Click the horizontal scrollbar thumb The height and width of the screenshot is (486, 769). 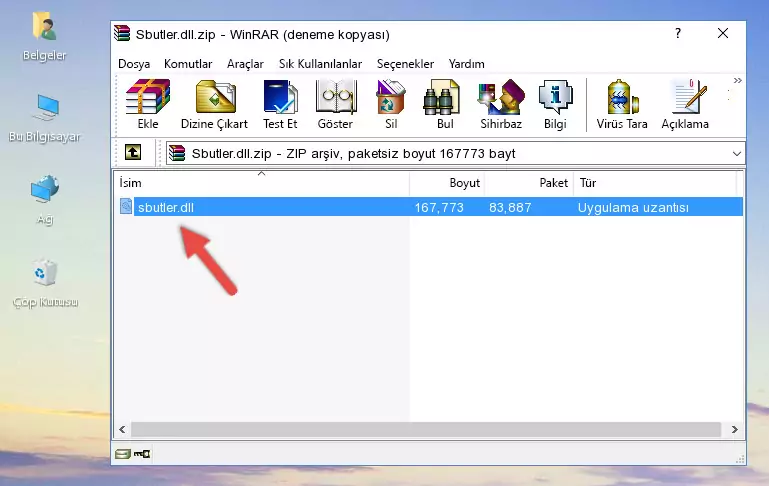pos(426,429)
